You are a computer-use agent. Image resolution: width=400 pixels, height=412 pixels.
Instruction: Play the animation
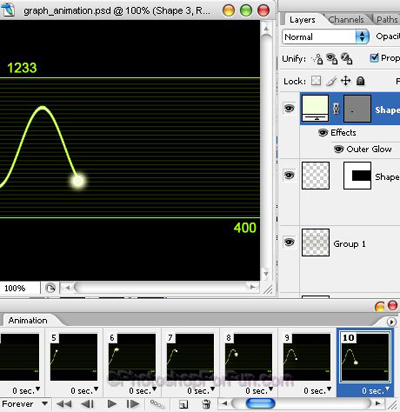(112, 404)
